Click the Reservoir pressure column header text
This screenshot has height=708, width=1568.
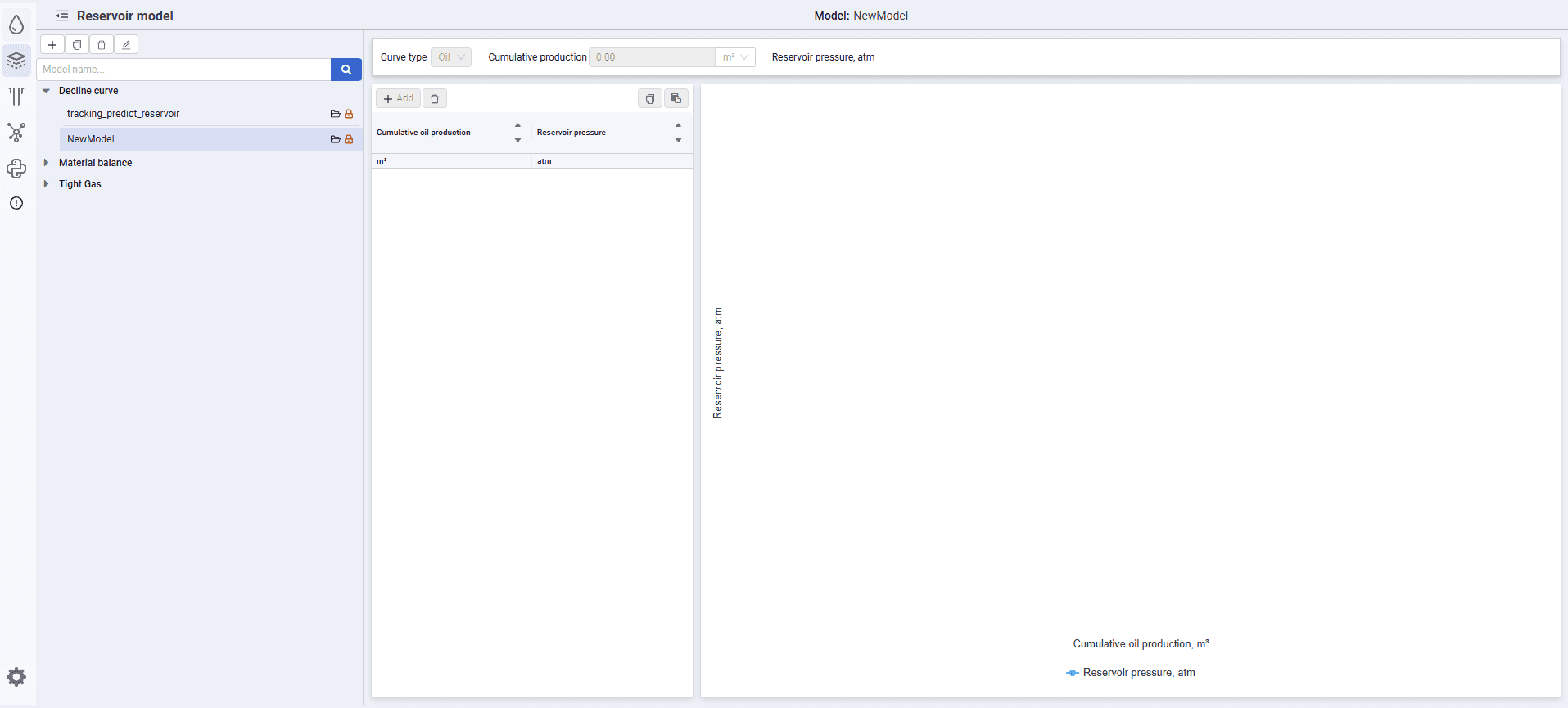(x=572, y=133)
